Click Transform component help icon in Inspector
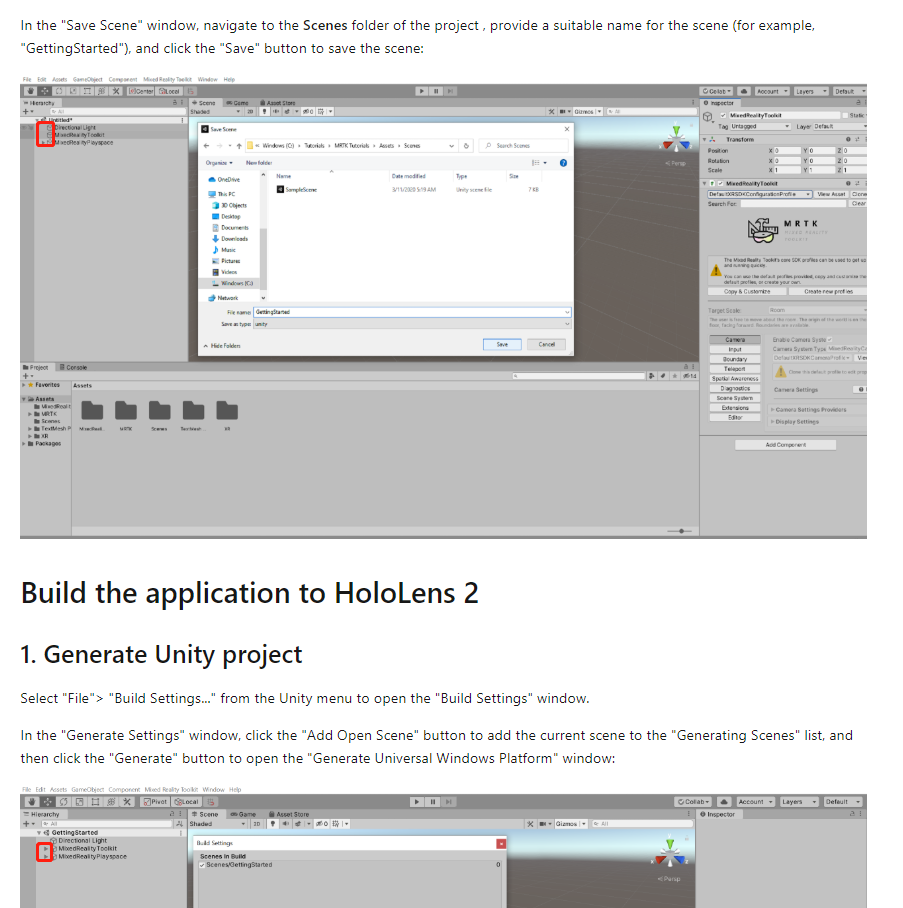Screen dimensions: 903x908 point(848,140)
